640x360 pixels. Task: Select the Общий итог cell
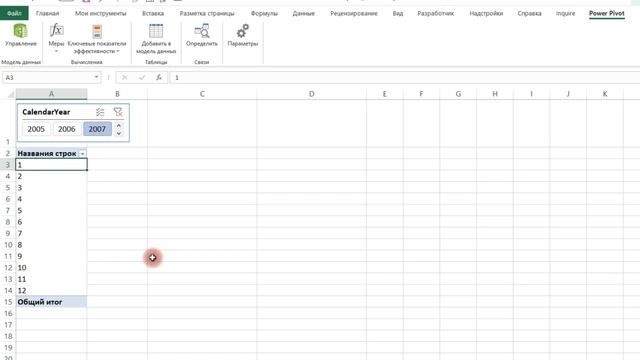(51, 302)
